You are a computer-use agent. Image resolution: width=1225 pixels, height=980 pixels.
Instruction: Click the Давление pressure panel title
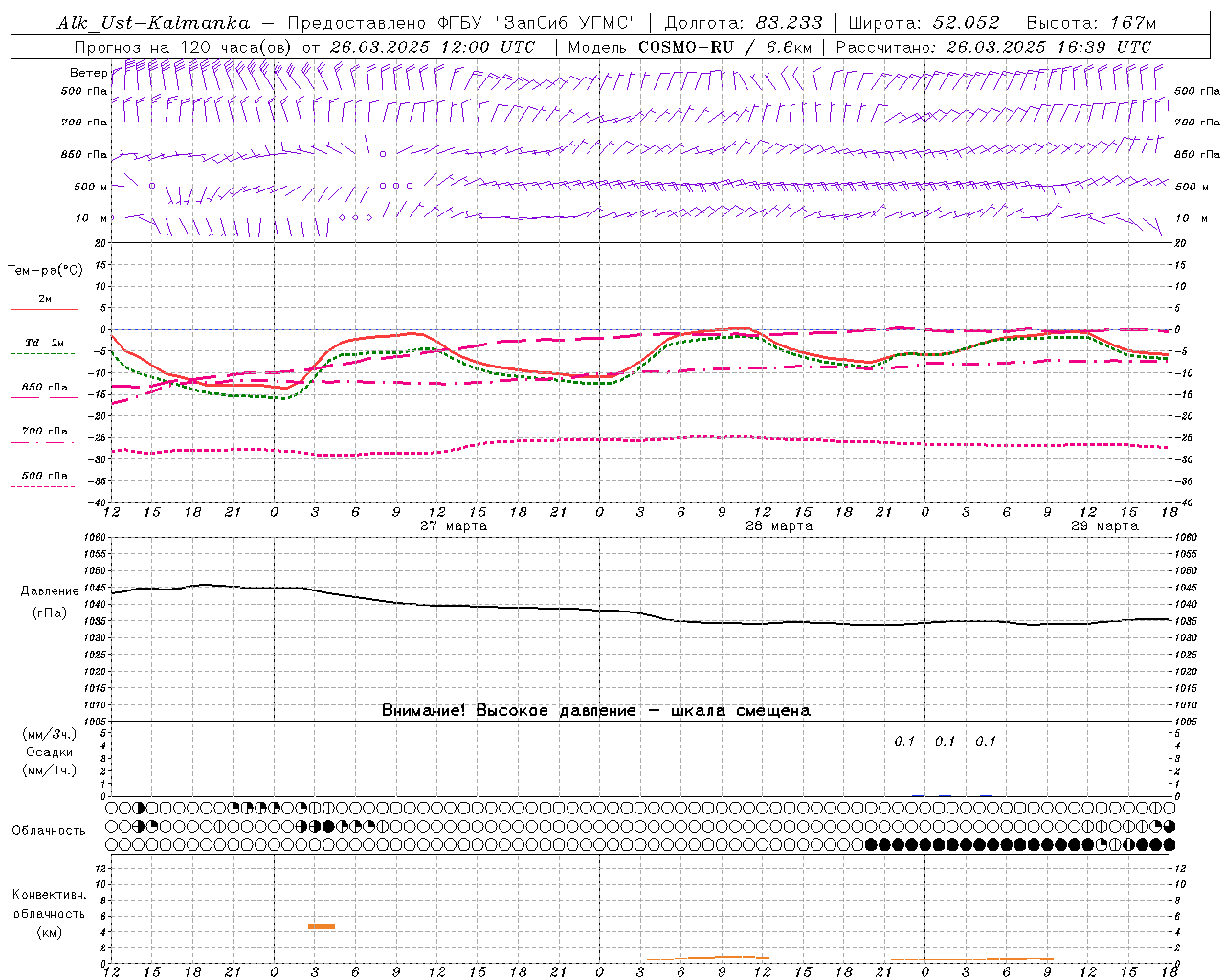coord(50,591)
